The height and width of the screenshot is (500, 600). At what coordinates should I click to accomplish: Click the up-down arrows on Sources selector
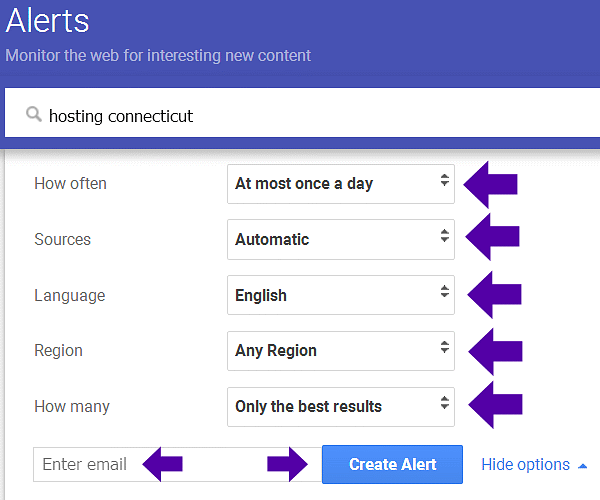(444, 238)
